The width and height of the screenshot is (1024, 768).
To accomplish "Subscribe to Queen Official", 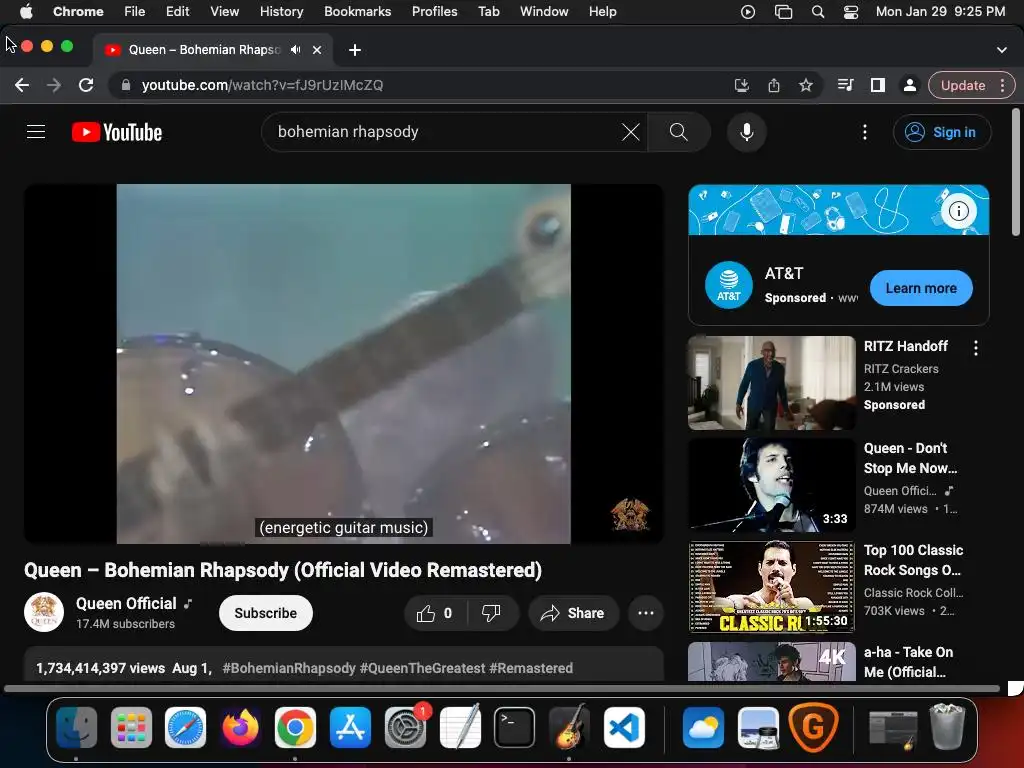I will click(266, 613).
